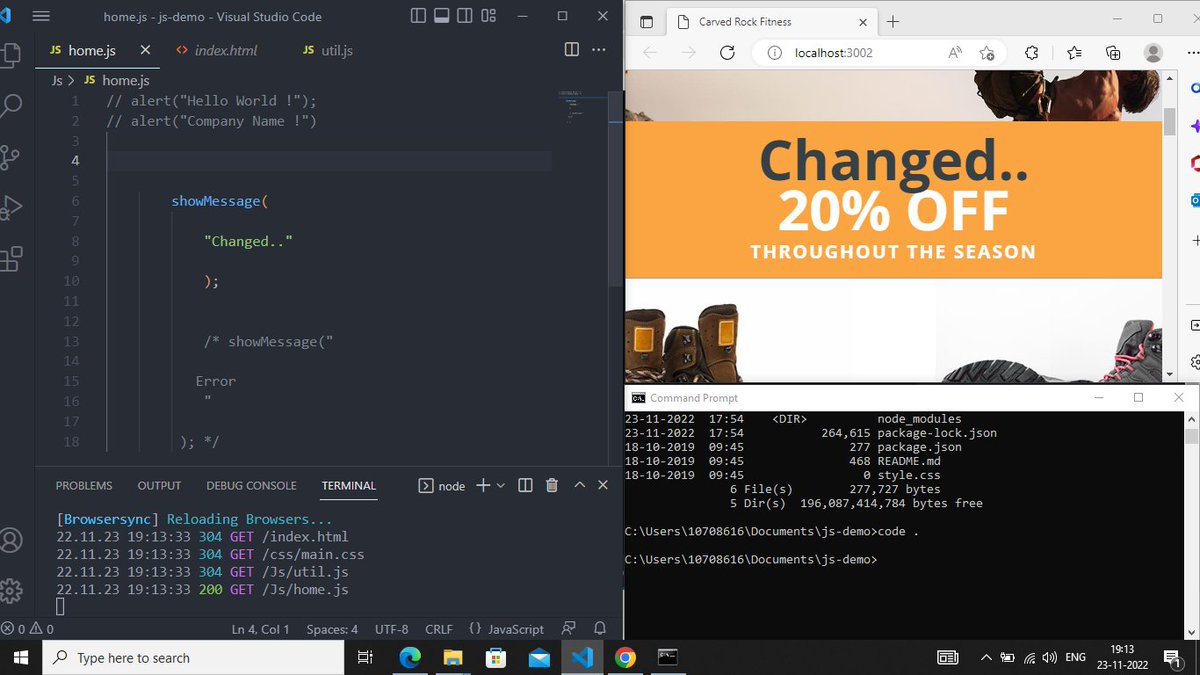Open Edge Extensions puzzle icon
1200x675 pixels.
[1032, 53]
